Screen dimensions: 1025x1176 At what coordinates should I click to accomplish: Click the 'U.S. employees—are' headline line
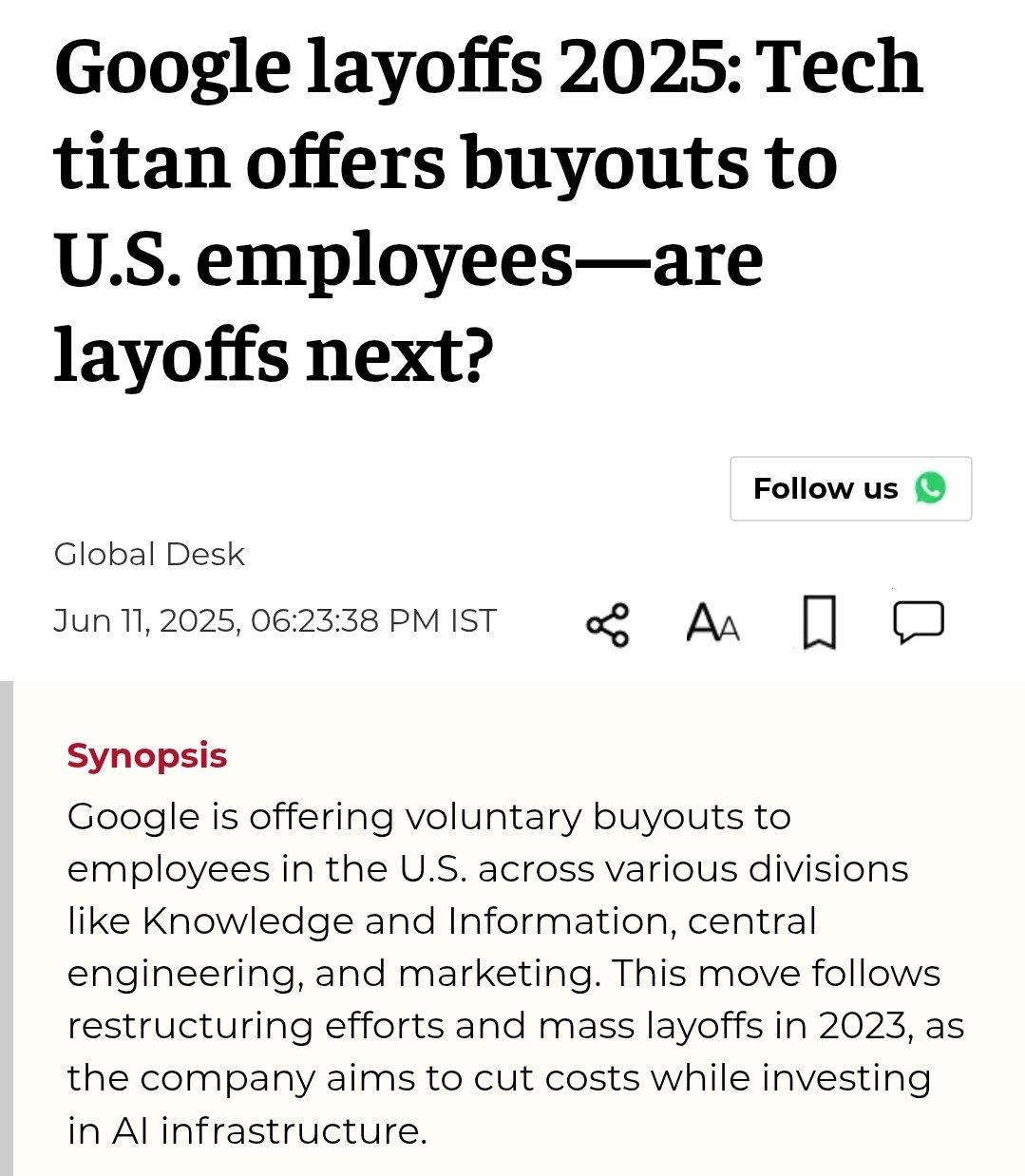408,258
